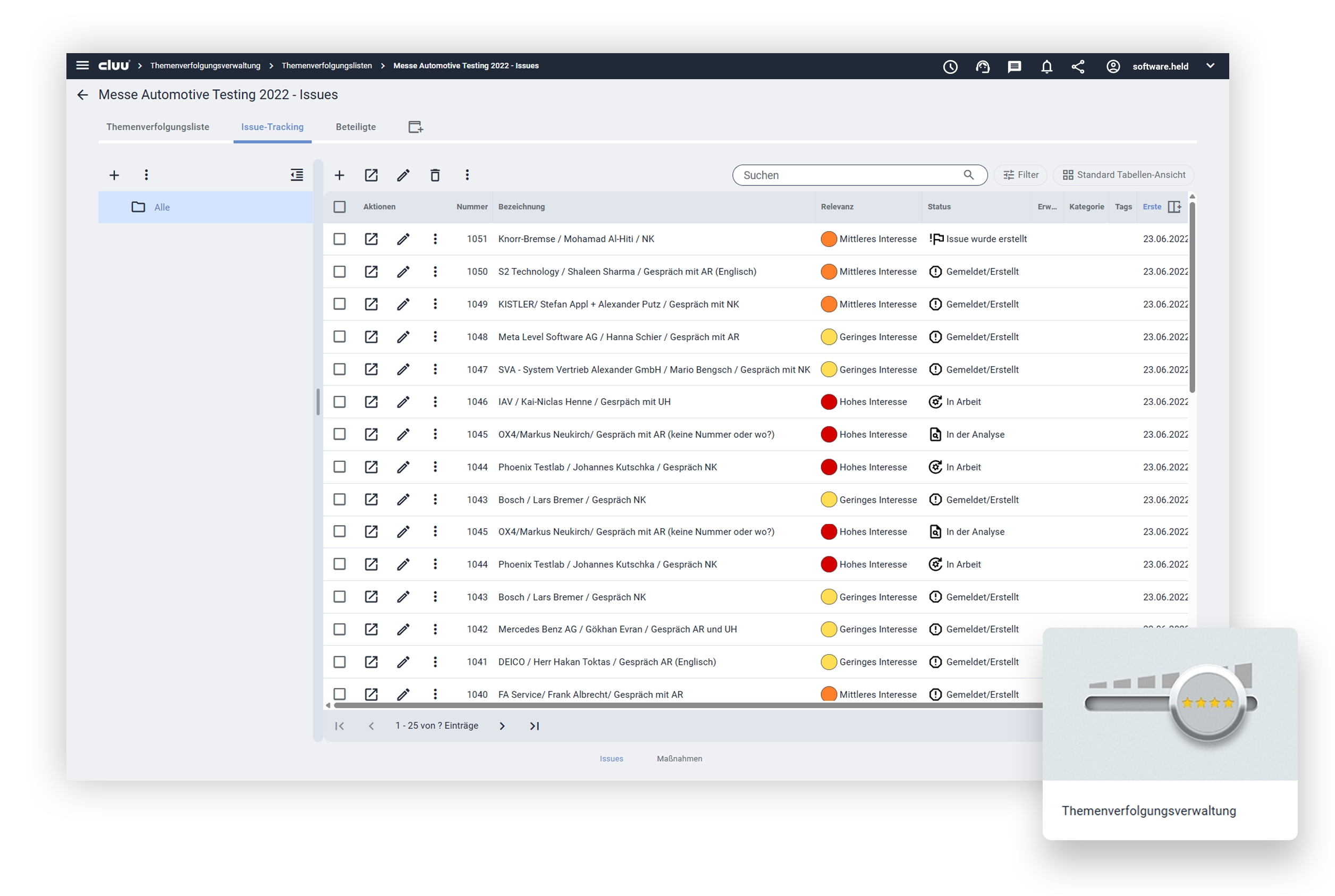Click the notifications bell icon
The height and width of the screenshot is (896, 1335).
tap(1046, 67)
